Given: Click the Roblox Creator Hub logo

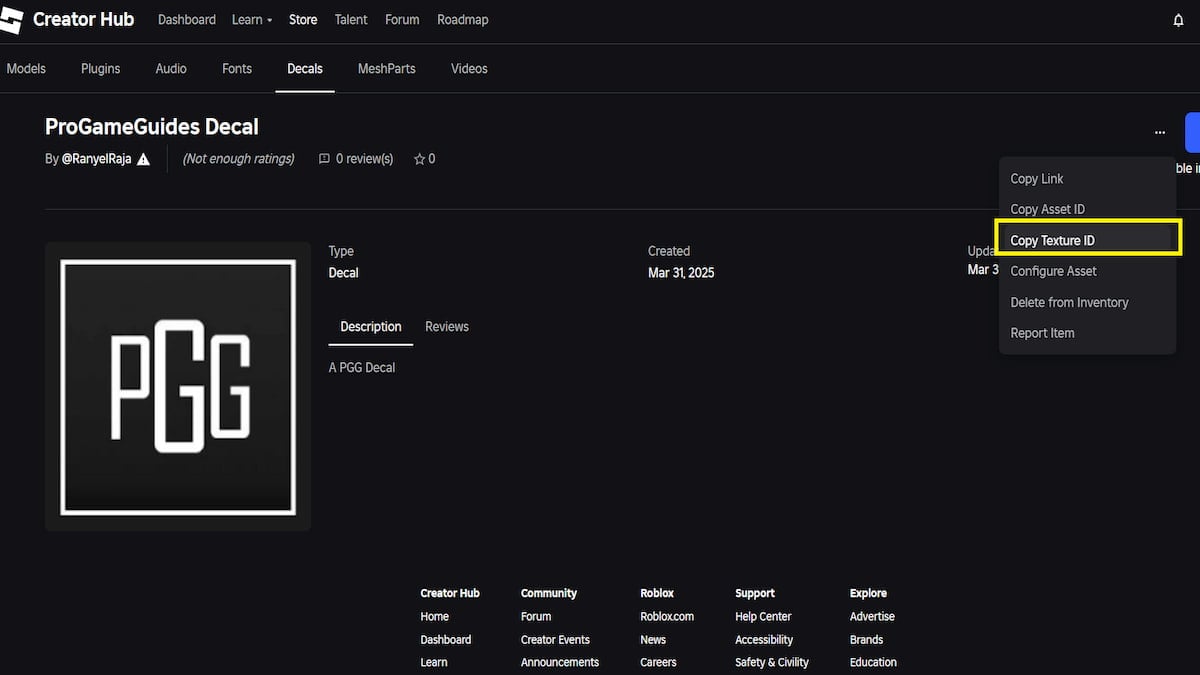Looking at the screenshot, I should (11, 20).
